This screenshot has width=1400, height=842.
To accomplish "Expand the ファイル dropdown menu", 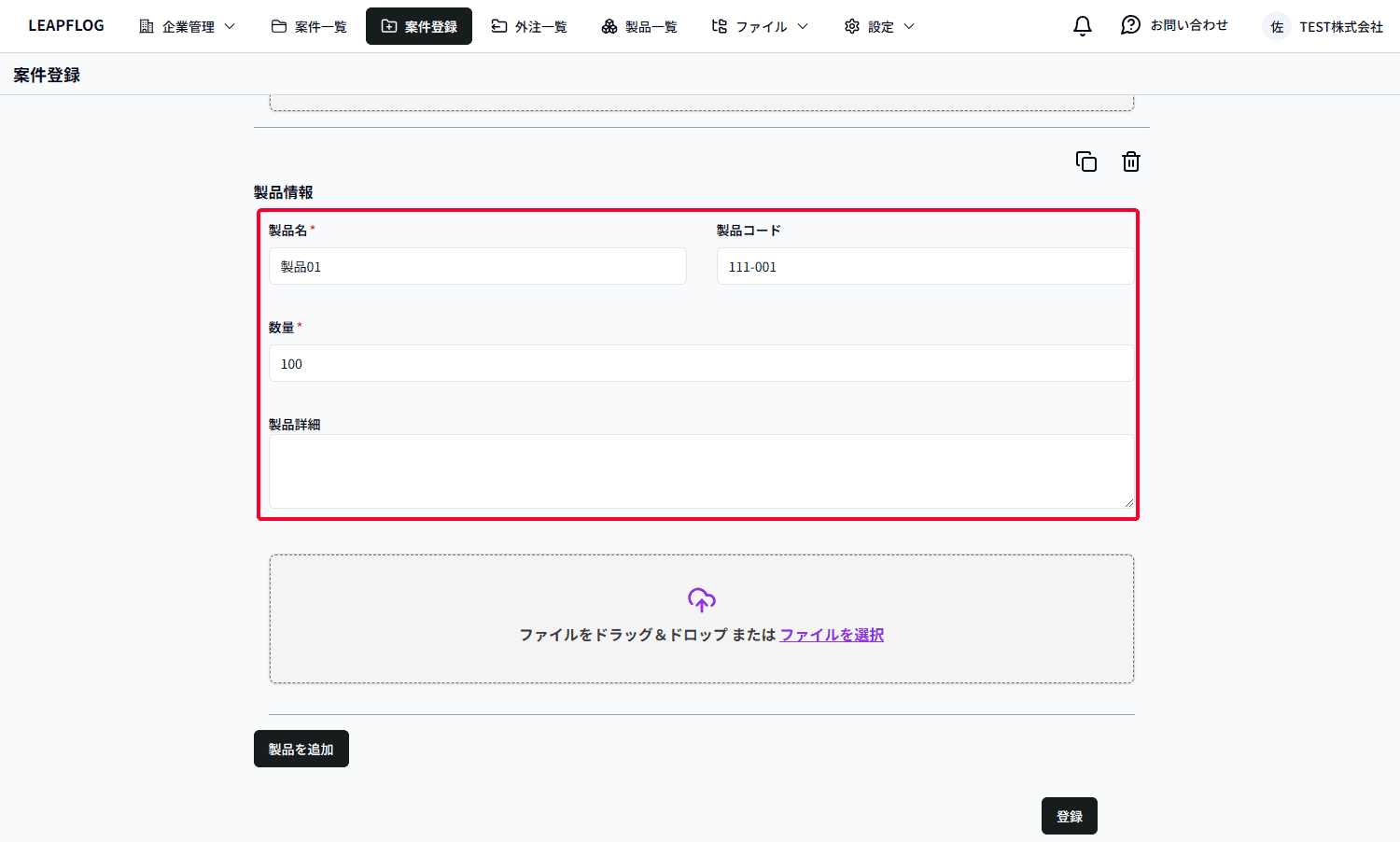I will (x=760, y=27).
